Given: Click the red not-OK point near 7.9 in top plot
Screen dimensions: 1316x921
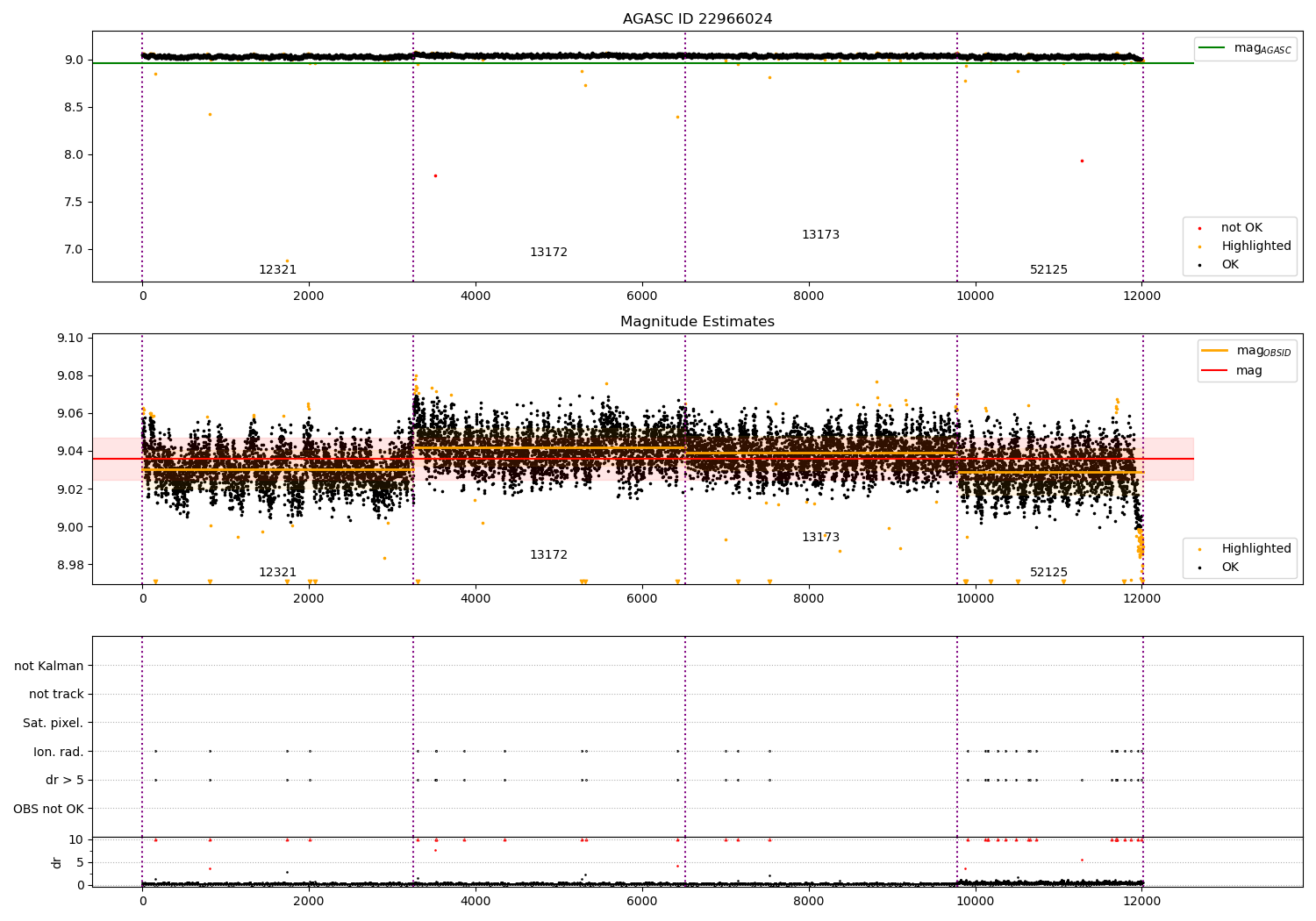Looking at the screenshot, I should point(1082,161).
